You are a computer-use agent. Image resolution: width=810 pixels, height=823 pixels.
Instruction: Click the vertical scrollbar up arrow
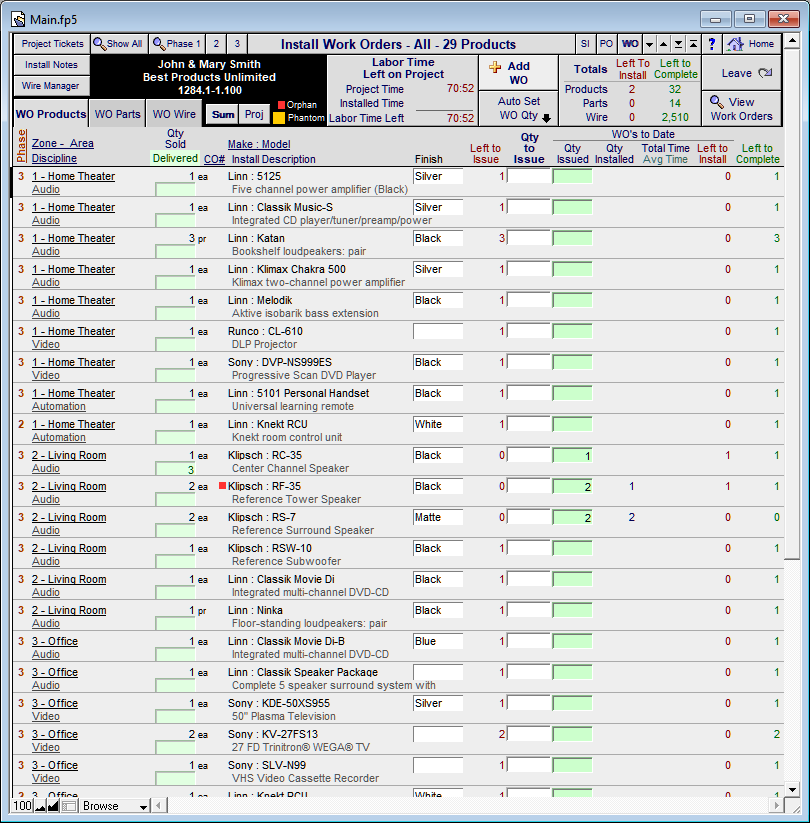[x=792, y=41]
